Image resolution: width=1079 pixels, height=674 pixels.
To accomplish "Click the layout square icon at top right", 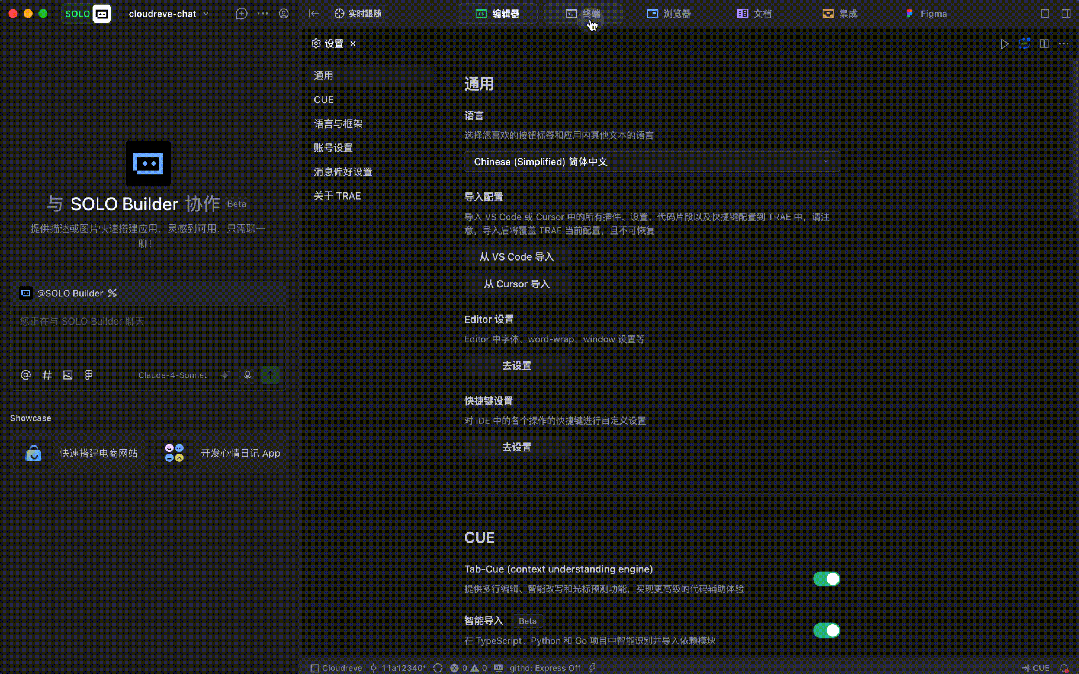I will pos(1045,14).
